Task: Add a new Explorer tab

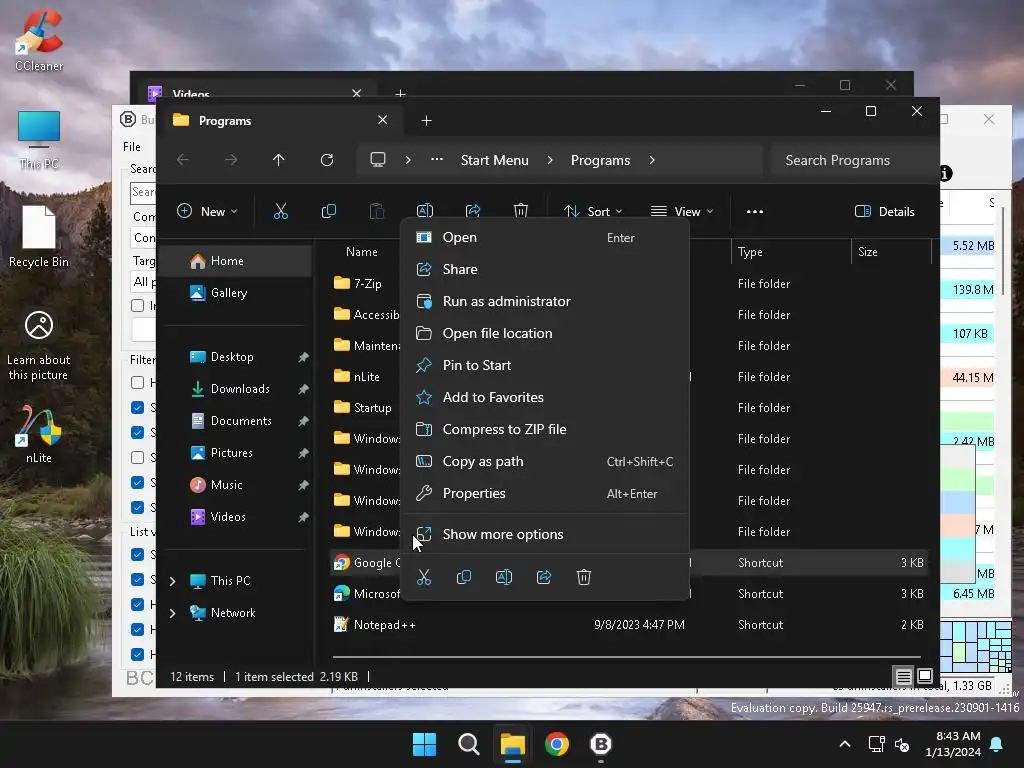Action: [x=426, y=121]
